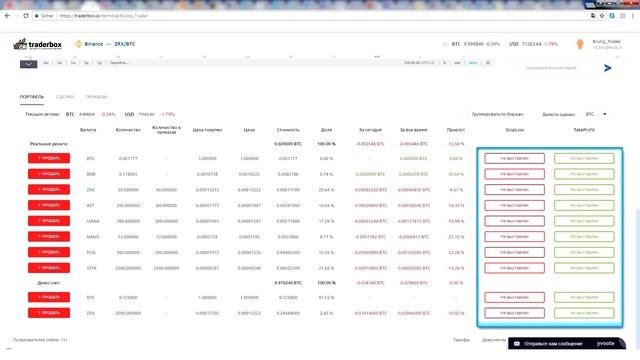Click the Стоимость column header
The image size is (640, 360).
point(288,130)
